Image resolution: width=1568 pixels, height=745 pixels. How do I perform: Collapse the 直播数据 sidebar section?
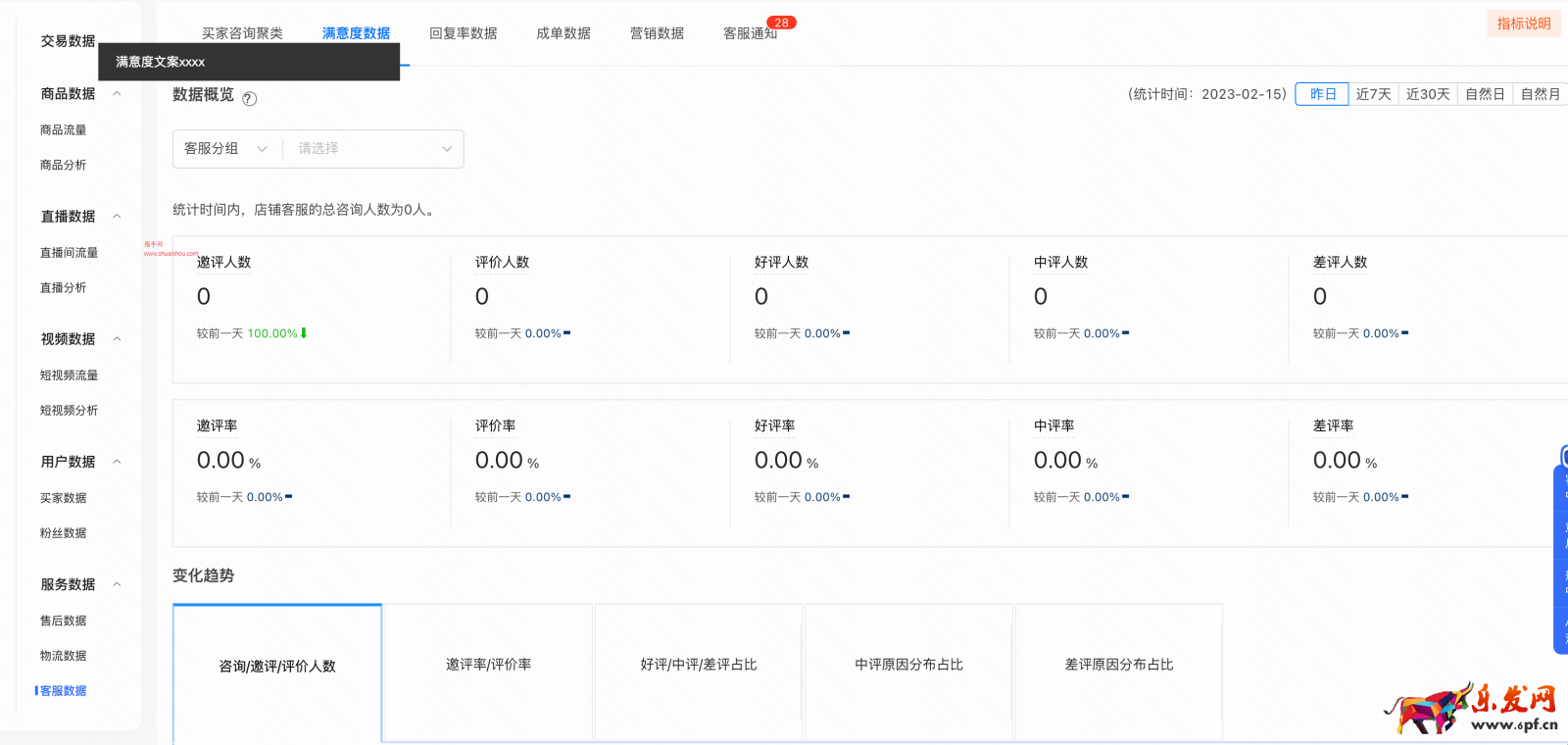tap(117, 217)
